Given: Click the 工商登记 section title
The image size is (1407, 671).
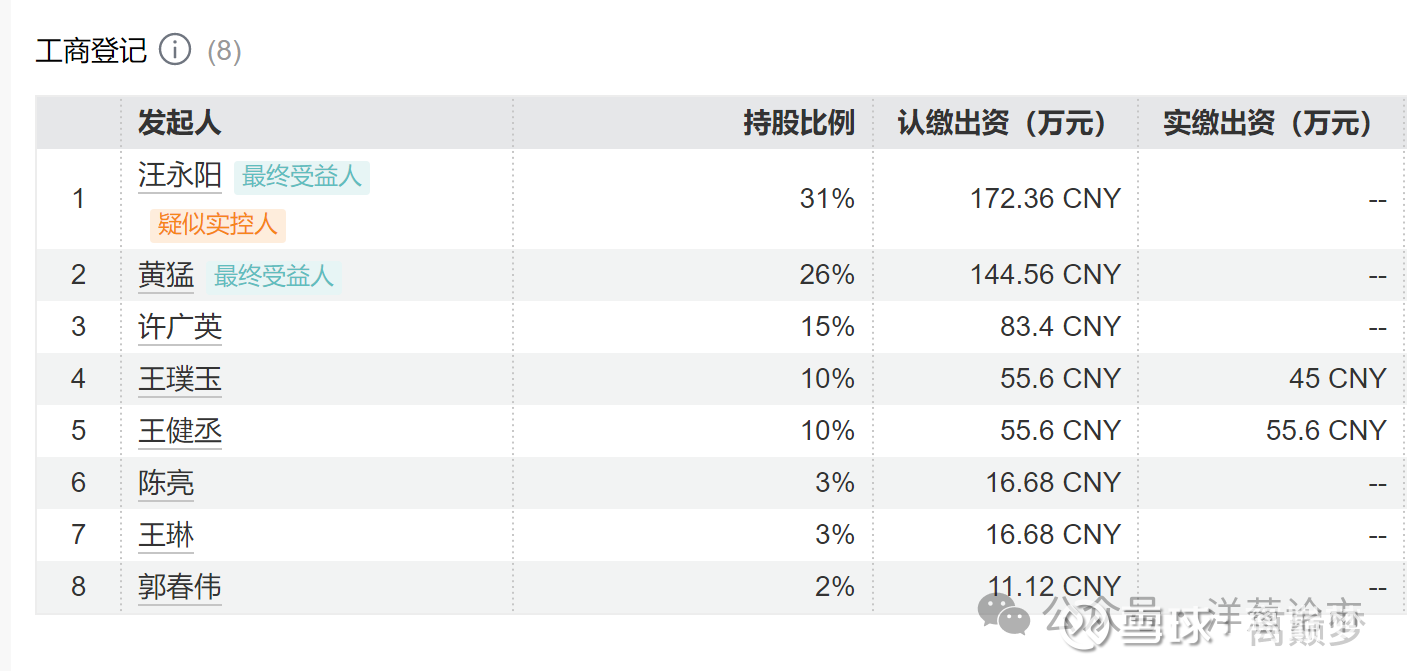Looking at the screenshot, I should (91, 50).
